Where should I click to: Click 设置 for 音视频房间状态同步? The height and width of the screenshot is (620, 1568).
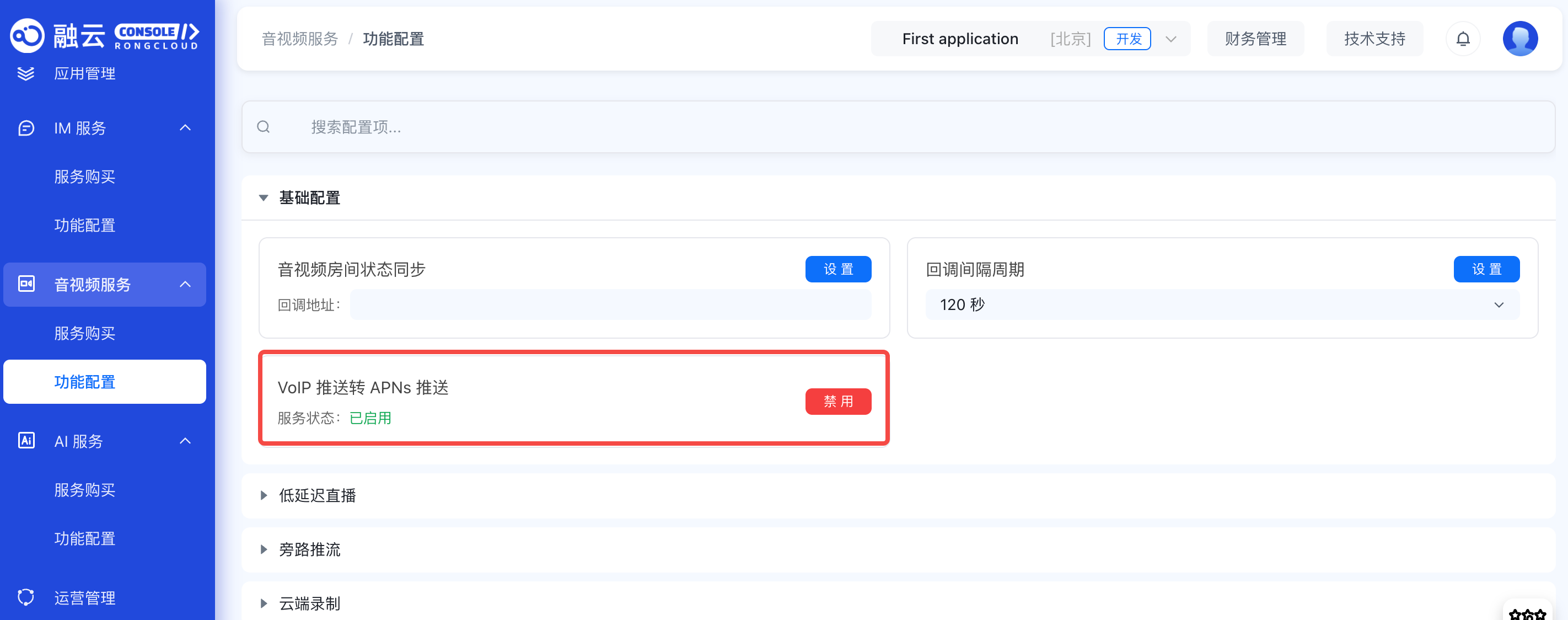[837, 269]
